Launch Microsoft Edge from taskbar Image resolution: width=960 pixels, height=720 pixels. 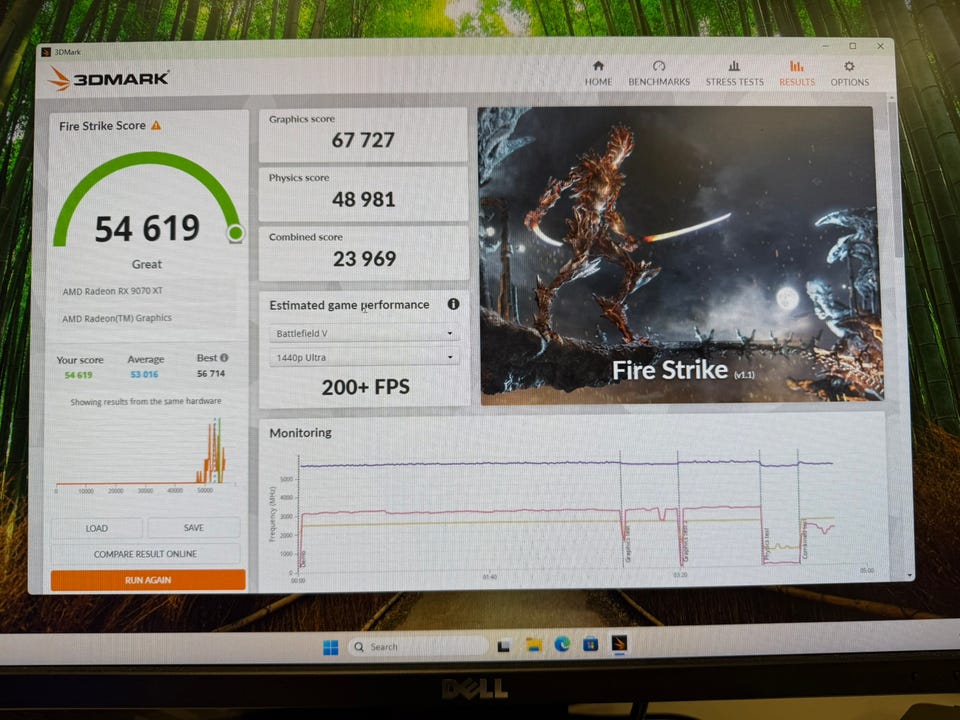pos(562,644)
